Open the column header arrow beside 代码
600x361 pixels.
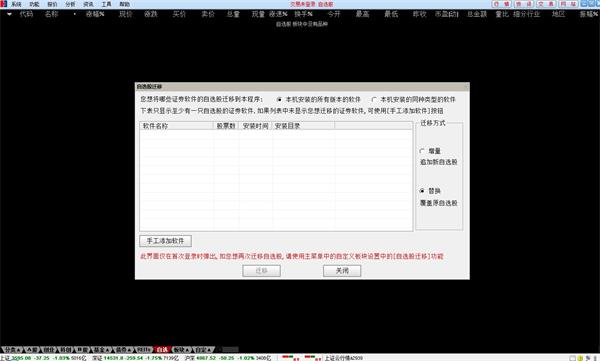9,14
